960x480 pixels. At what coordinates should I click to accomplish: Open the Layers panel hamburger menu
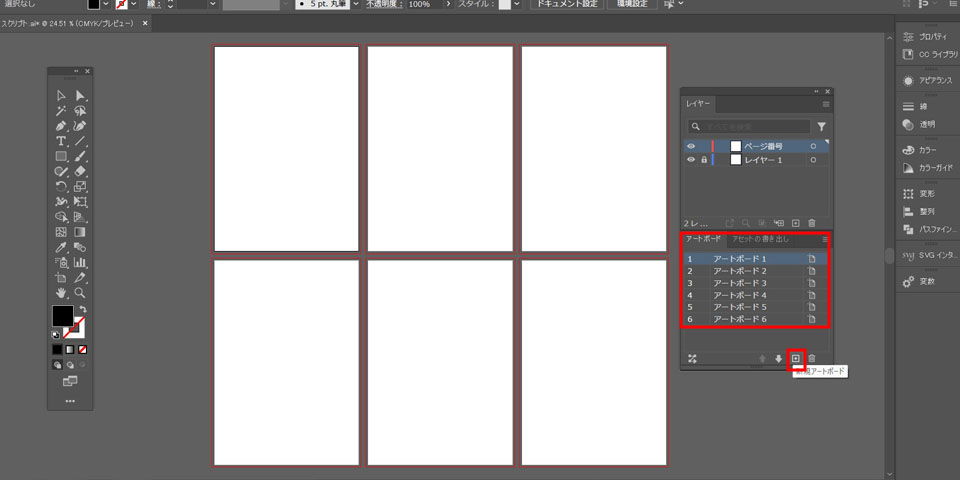point(825,104)
